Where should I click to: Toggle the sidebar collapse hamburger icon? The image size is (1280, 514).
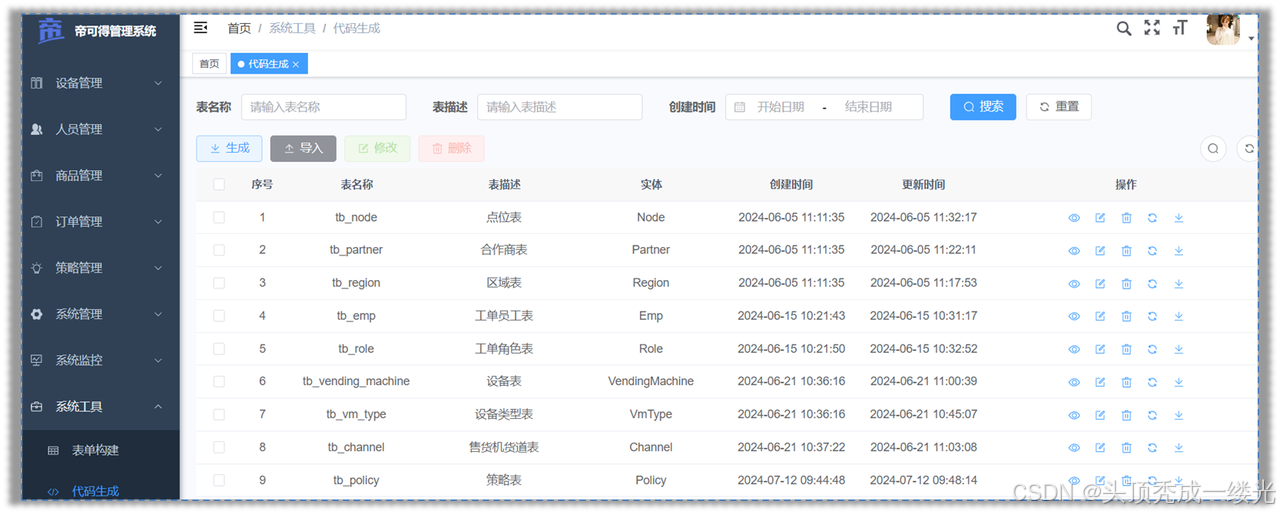[x=201, y=28]
